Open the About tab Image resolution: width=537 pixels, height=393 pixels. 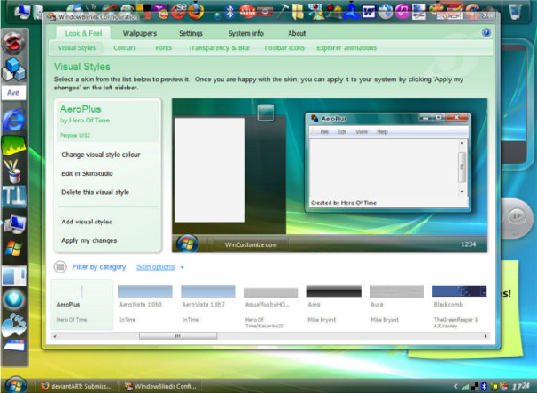(x=297, y=33)
